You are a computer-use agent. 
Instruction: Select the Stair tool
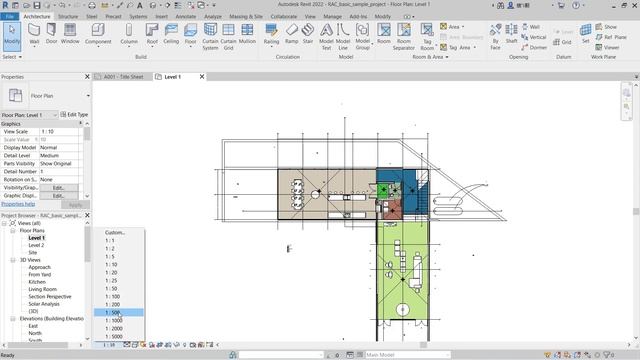pos(308,34)
